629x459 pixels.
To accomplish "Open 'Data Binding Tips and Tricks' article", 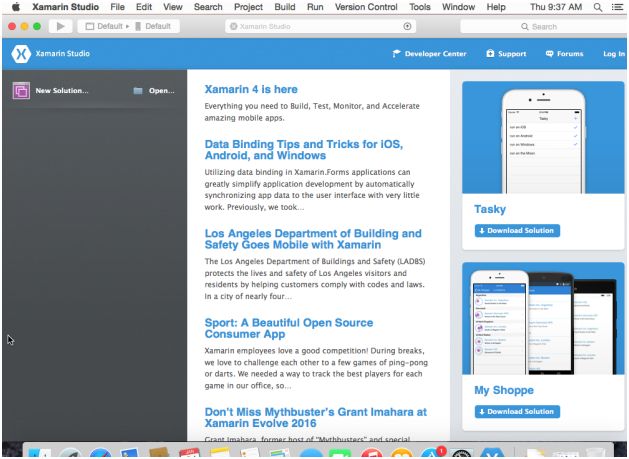I will (x=304, y=150).
